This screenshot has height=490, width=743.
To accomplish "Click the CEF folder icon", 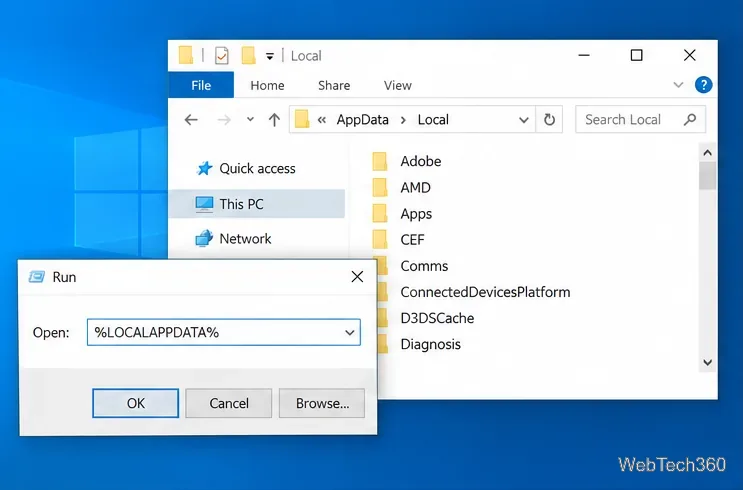I will coord(380,239).
